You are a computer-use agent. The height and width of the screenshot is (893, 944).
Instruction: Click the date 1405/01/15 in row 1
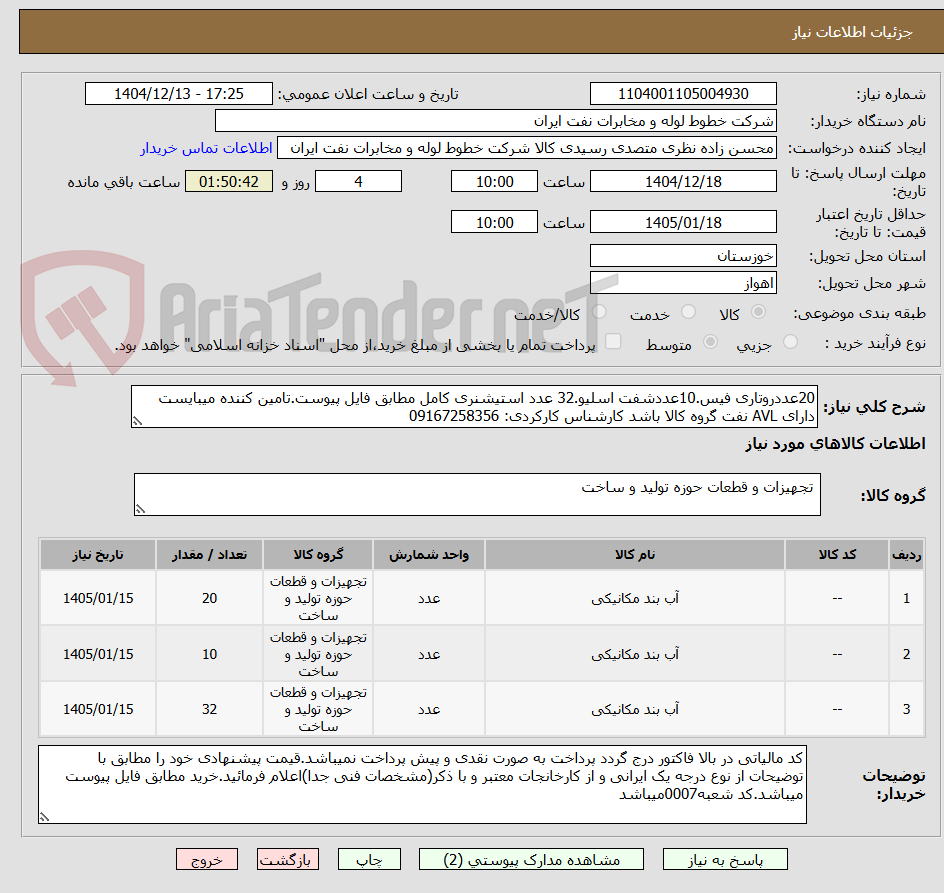point(98,599)
